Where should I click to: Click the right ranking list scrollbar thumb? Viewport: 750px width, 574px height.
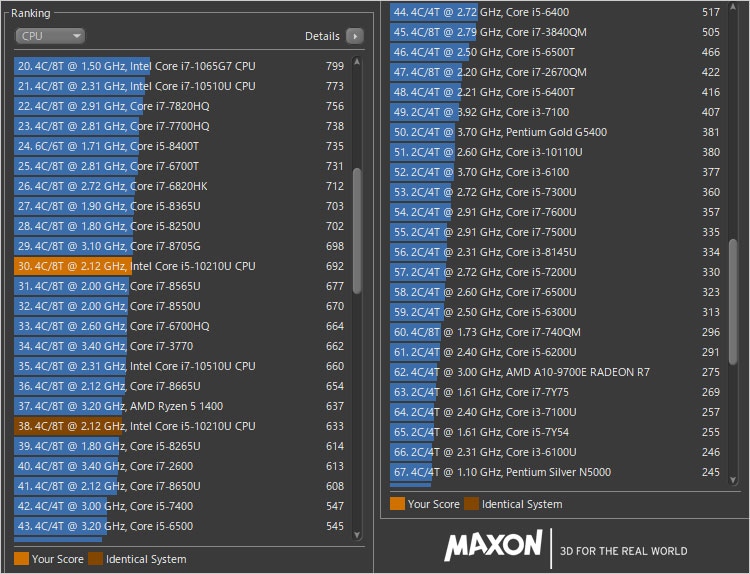[x=733, y=302]
